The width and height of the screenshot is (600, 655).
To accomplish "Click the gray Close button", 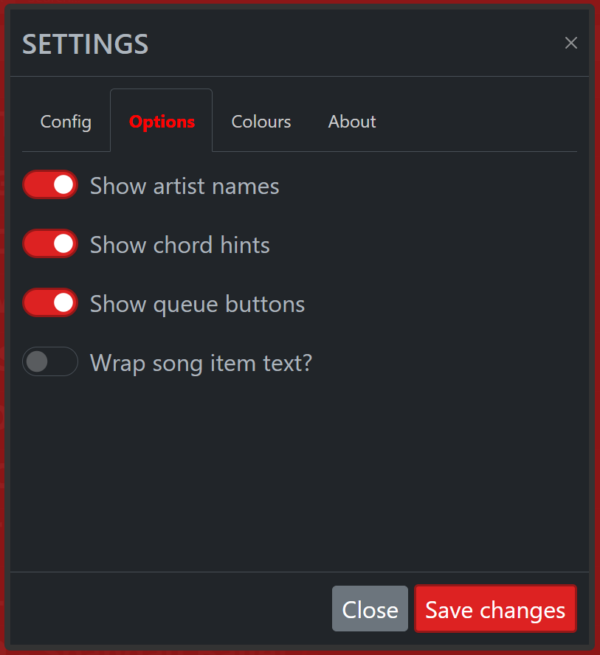I will pos(370,609).
